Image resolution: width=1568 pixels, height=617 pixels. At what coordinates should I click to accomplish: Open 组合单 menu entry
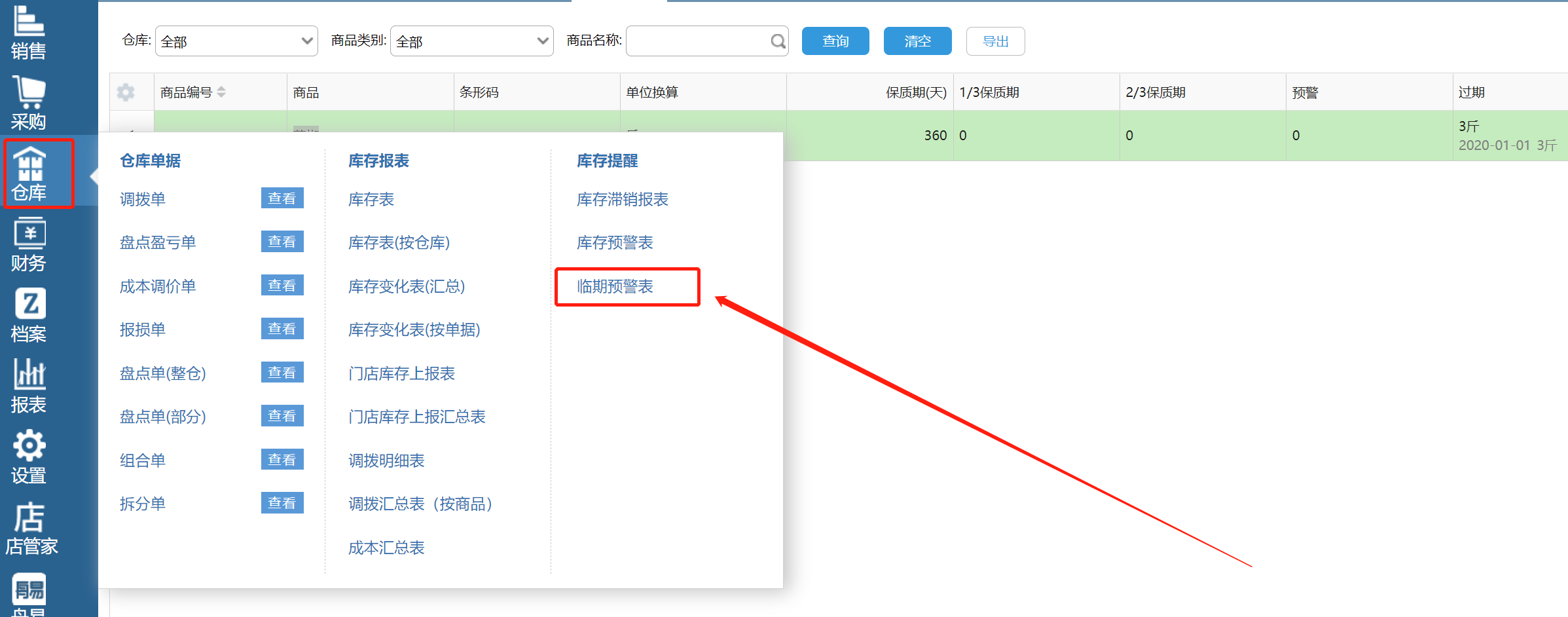pyautogui.click(x=143, y=460)
